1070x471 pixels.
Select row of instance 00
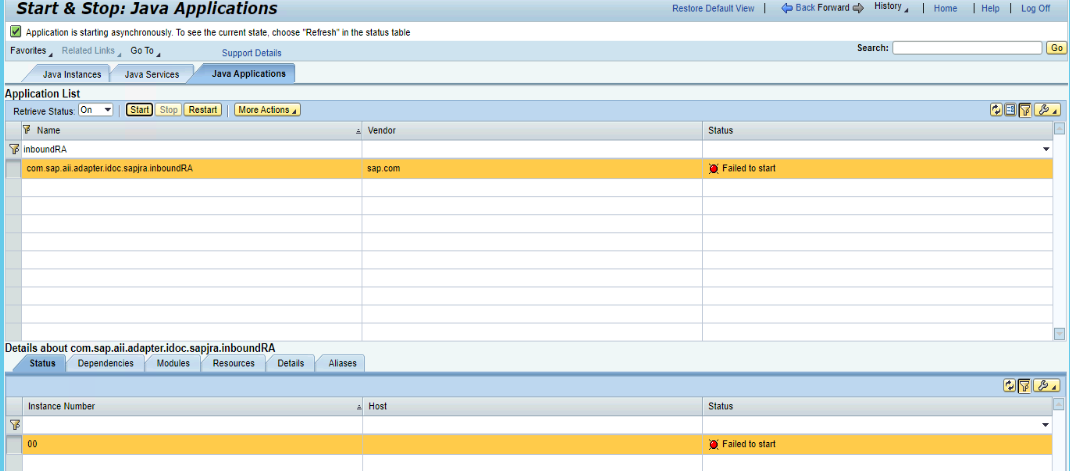(14, 444)
